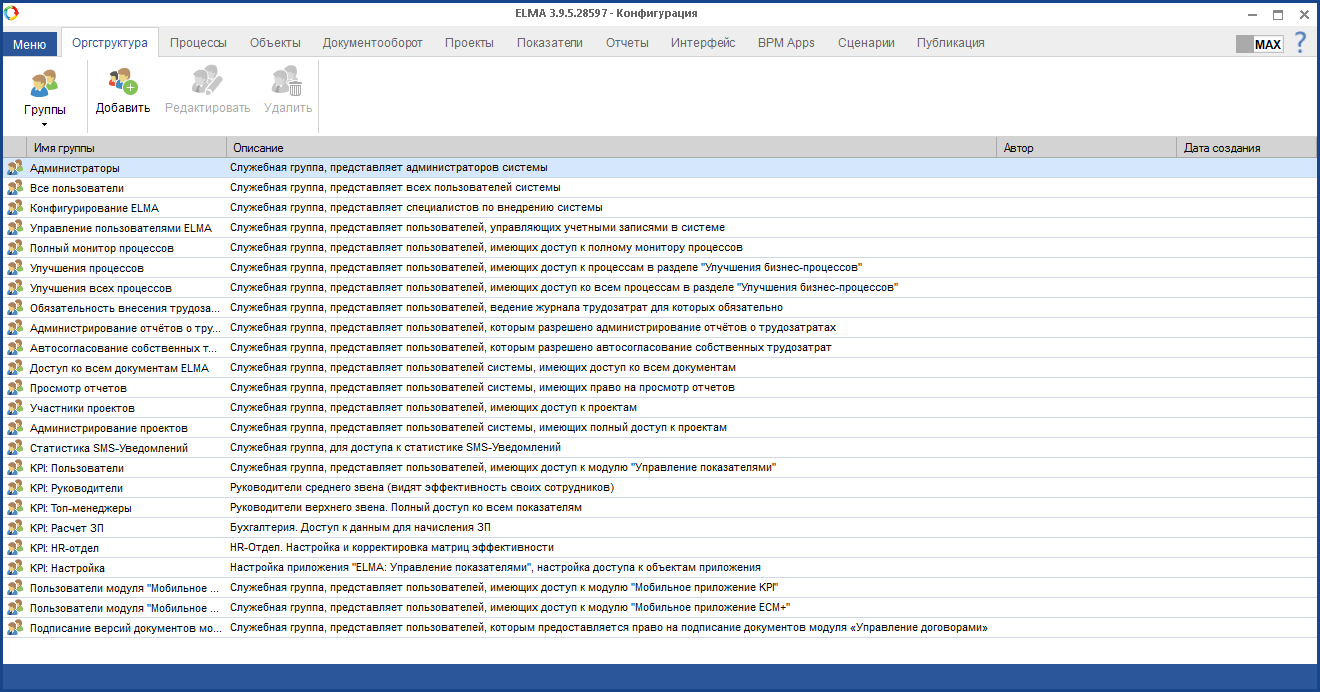Click the blue help question mark icon
This screenshot has height=692, width=1320.
pyautogui.click(x=1300, y=43)
